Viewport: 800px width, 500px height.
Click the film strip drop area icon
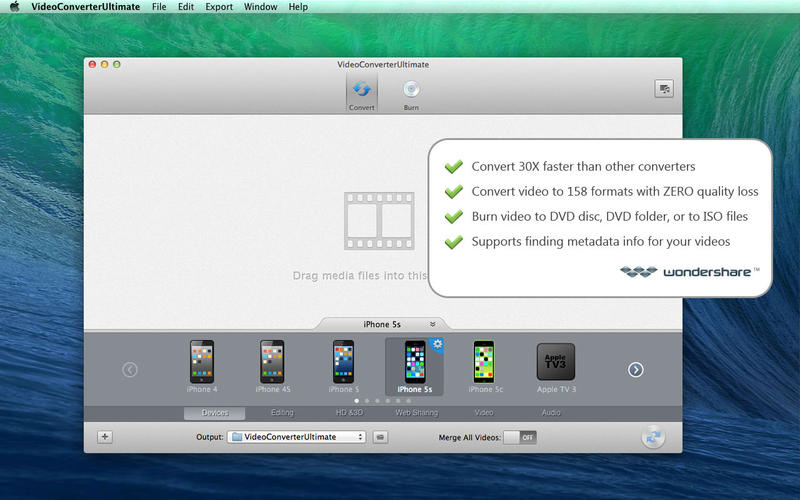(379, 220)
